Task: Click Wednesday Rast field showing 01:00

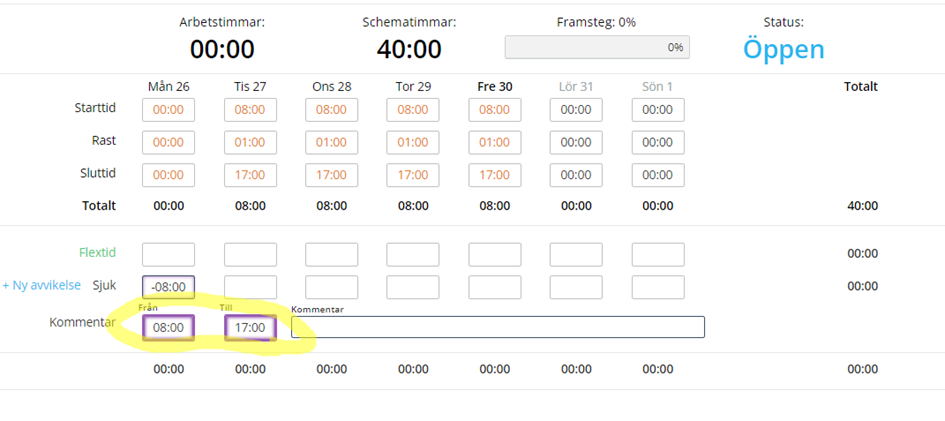Action: 331,142
